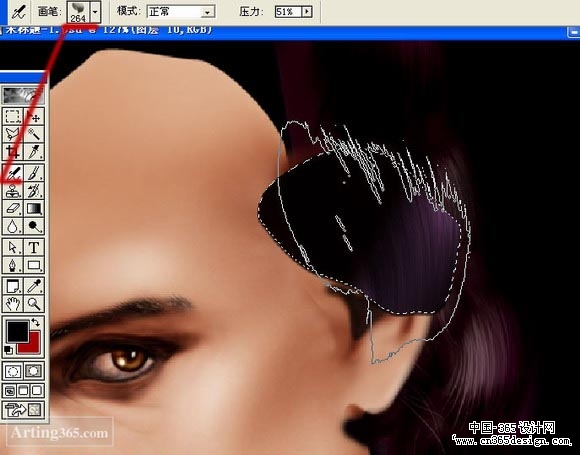
Task: Open the 模式 blend mode dropdown
Action: click(x=181, y=12)
